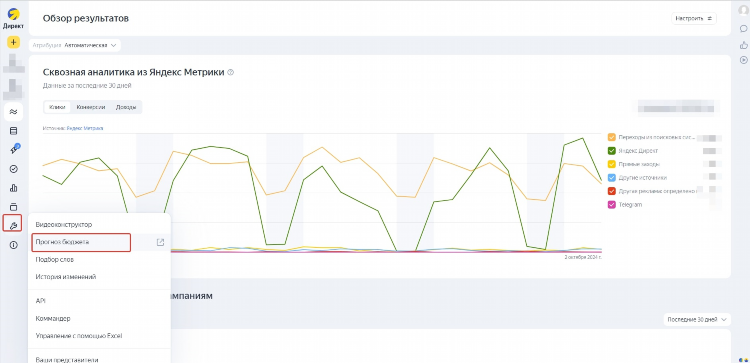Open the info icon in left sidebar
Viewport: 750px width, 363px height.
click(13, 245)
